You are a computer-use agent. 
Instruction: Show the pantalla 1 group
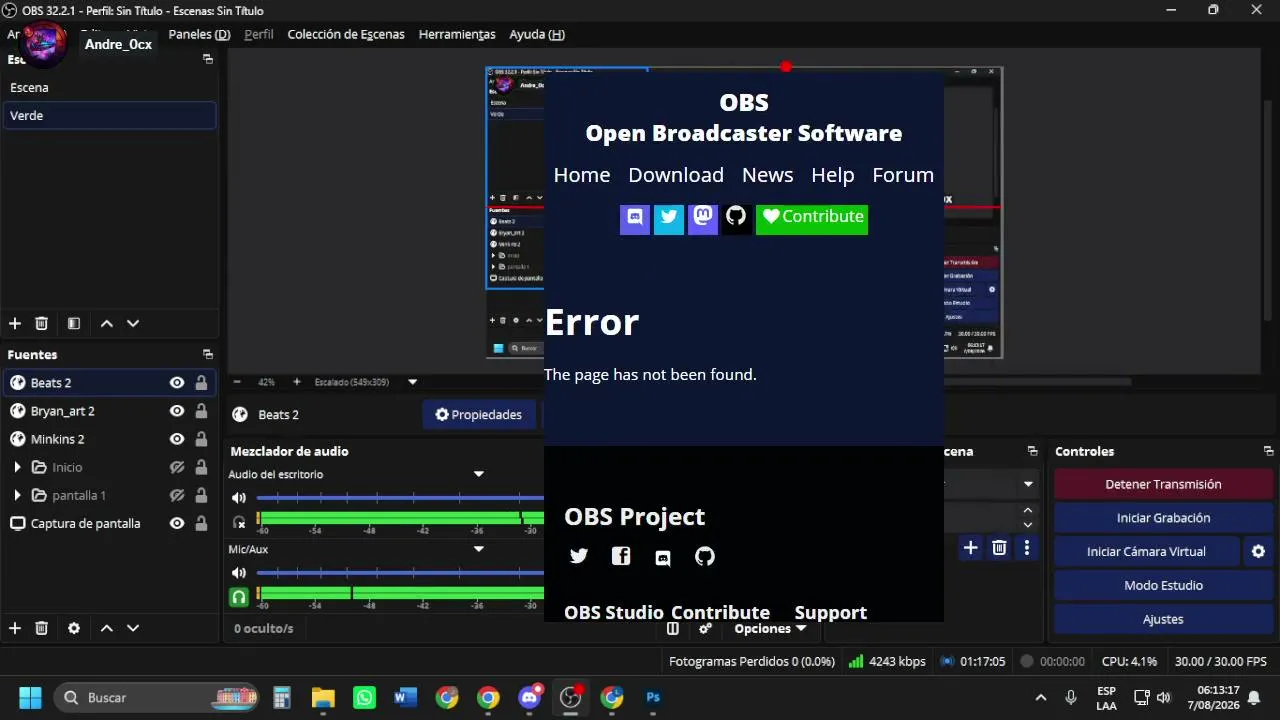177,495
